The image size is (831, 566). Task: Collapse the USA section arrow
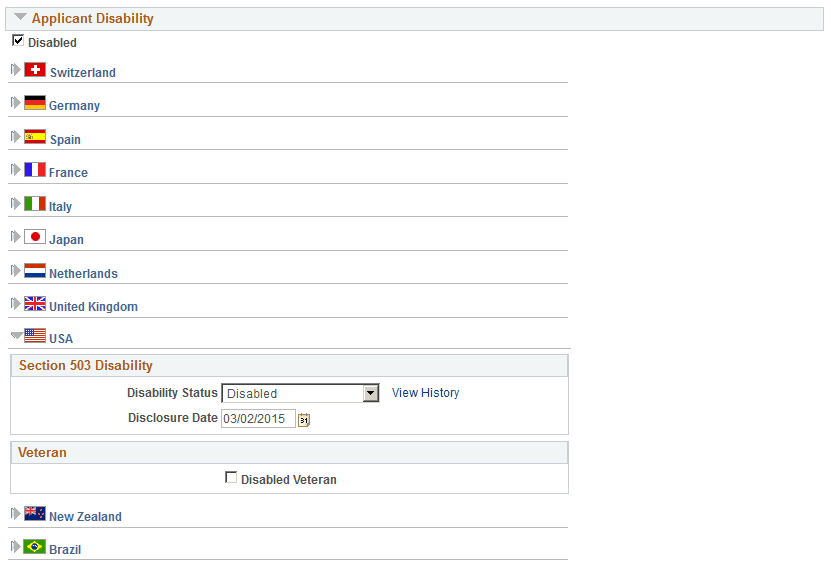[x=16, y=335]
